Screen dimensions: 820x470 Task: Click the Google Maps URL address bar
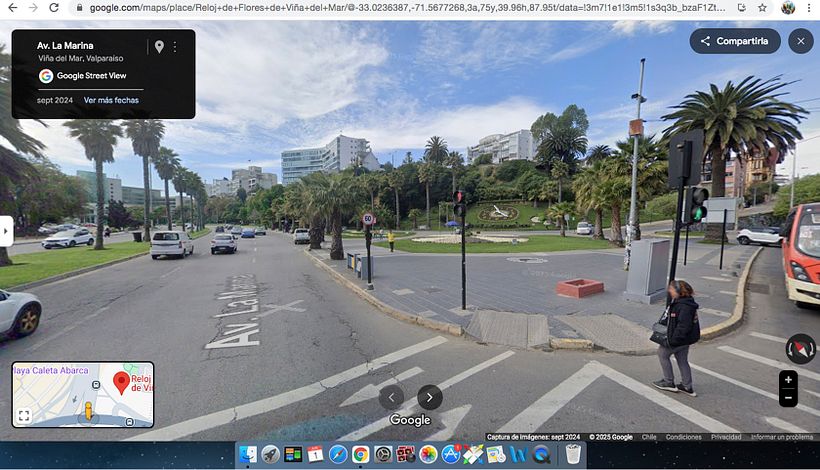tap(407, 8)
